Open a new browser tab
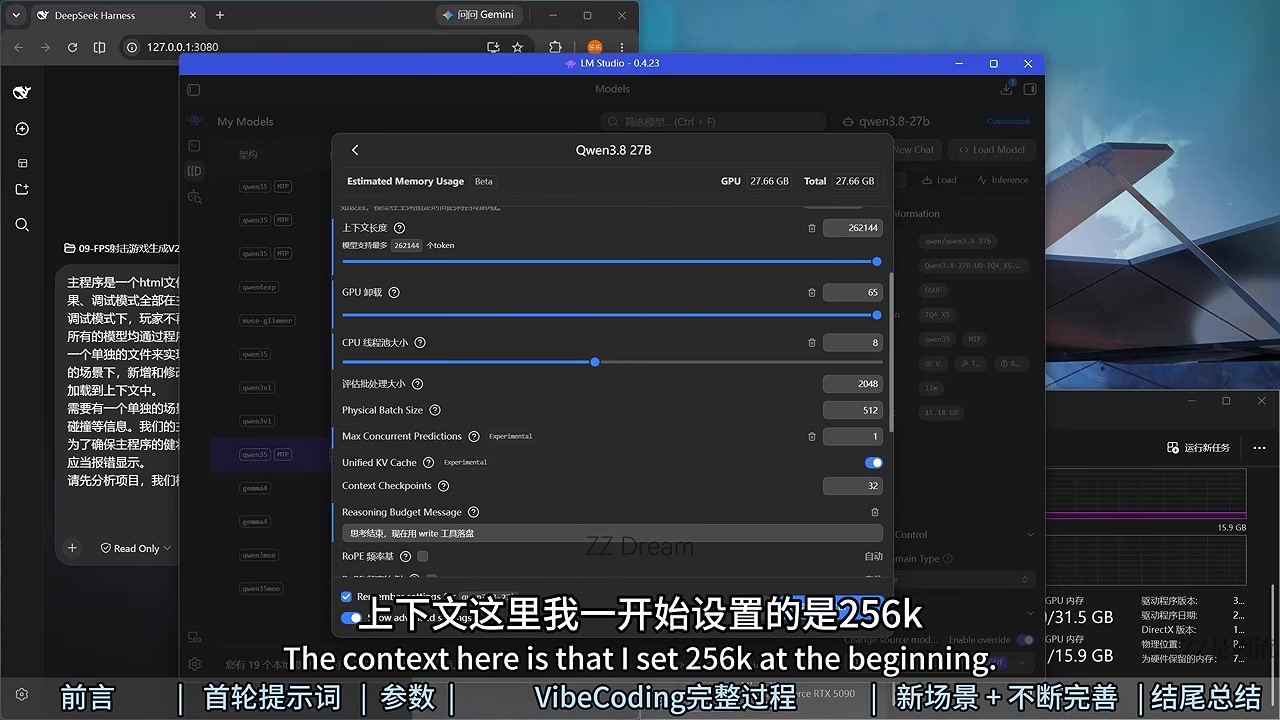This screenshot has width=1280, height=720. coord(220,15)
